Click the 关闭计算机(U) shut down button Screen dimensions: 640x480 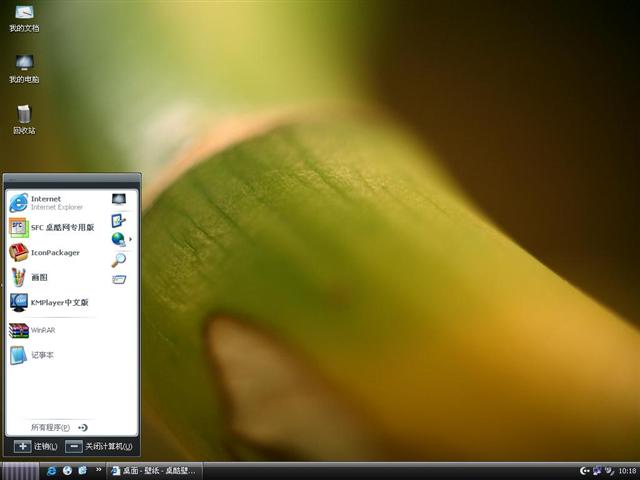[x=99, y=447]
